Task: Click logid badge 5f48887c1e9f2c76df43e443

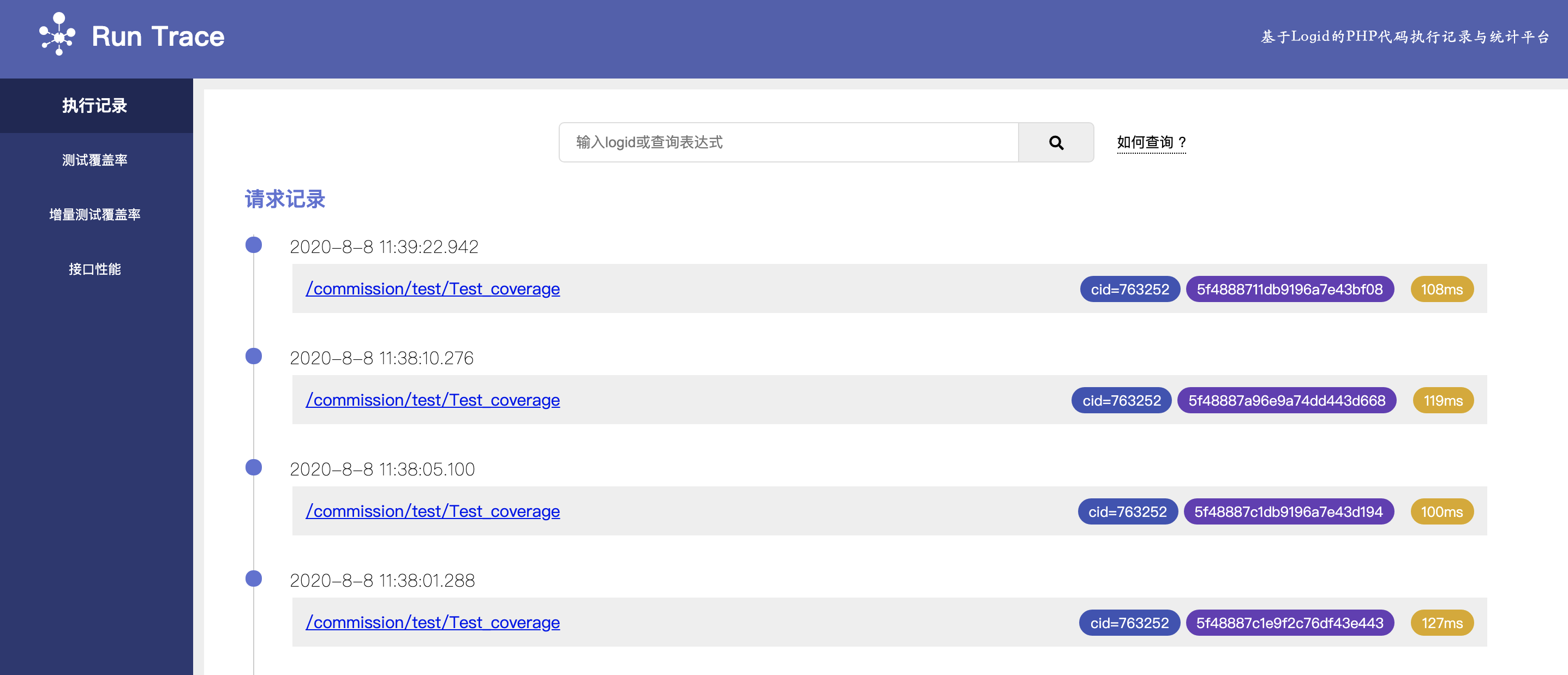Action: click(x=1289, y=623)
